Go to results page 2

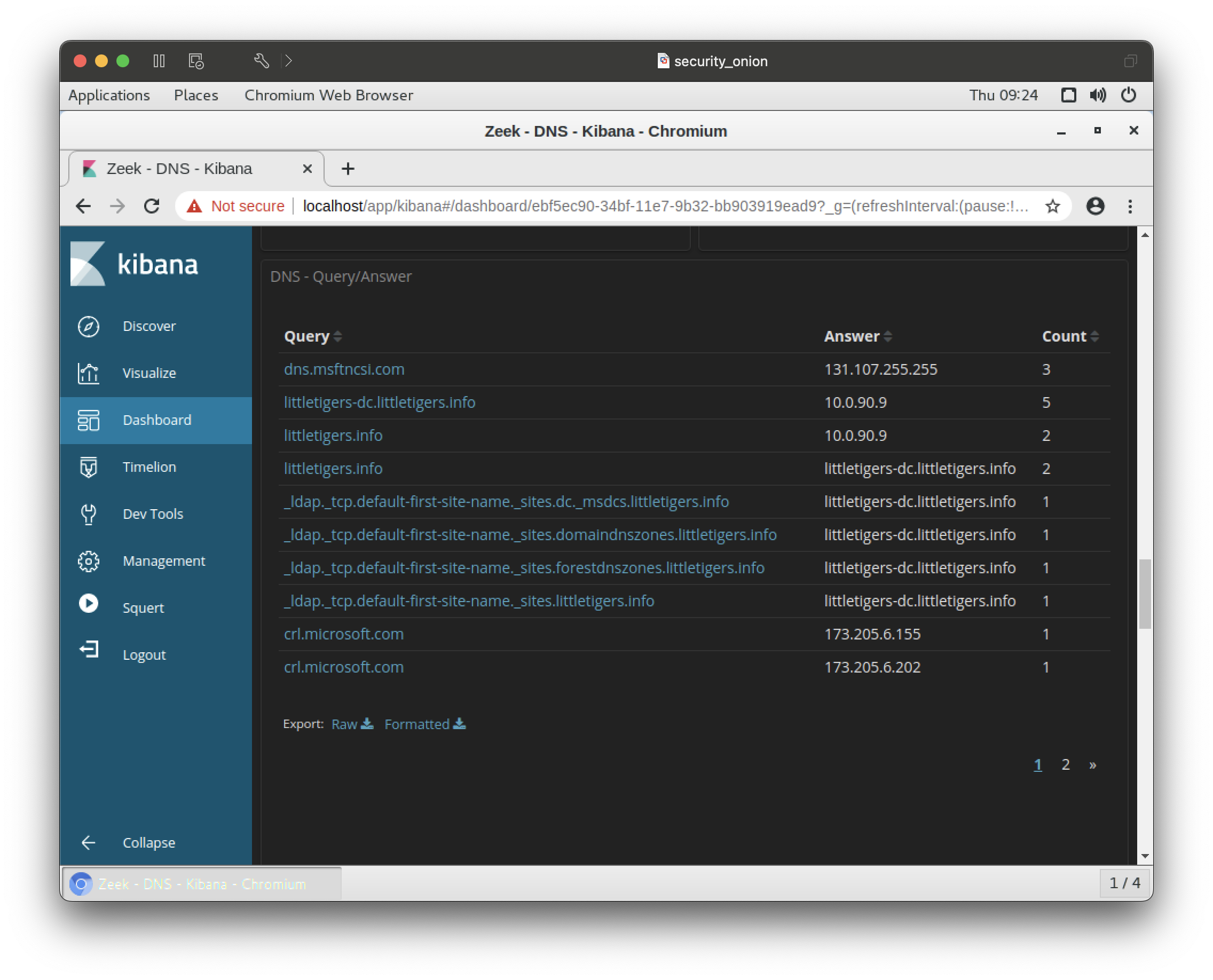click(1065, 764)
